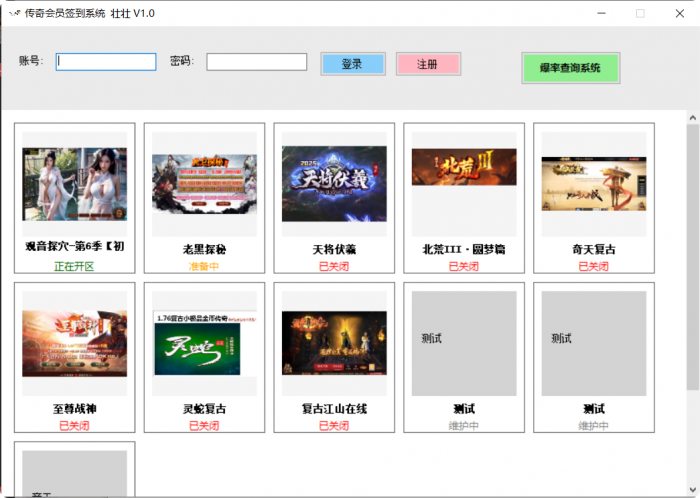This screenshot has width=700, height=498.
Task: Select the first gray 测试 placeholder card
Action: click(464, 343)
